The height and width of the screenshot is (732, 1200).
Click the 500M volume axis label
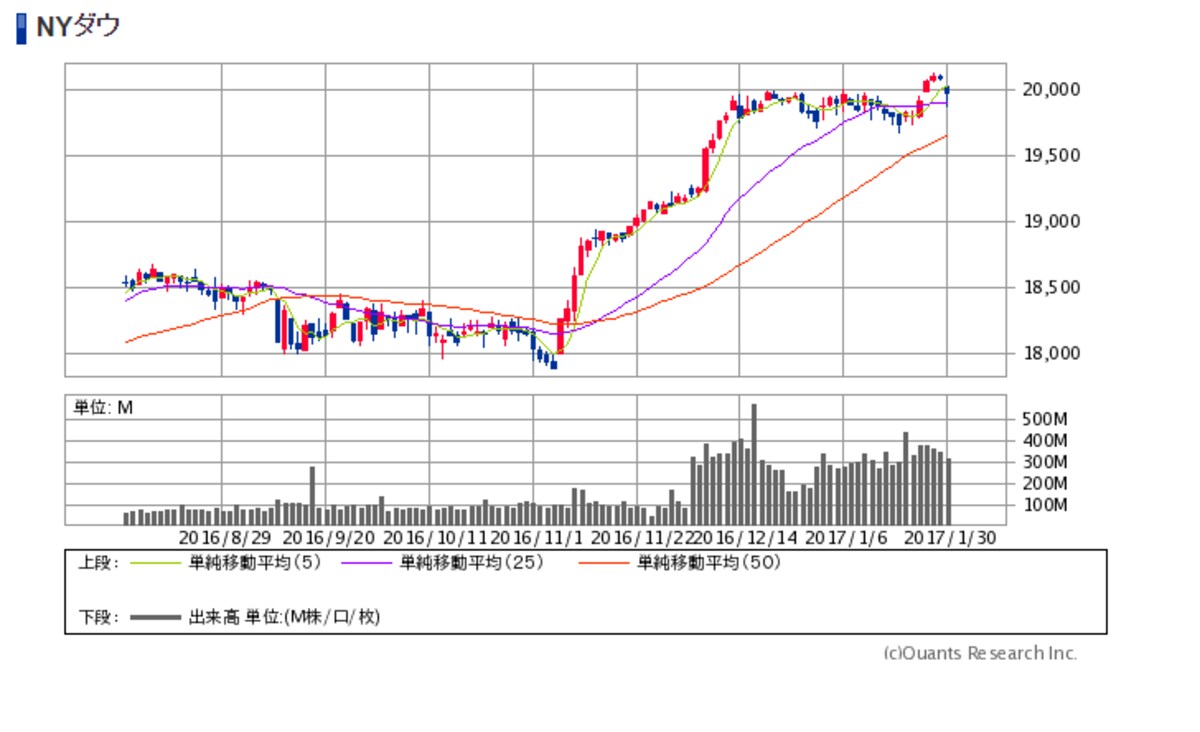1045,419
